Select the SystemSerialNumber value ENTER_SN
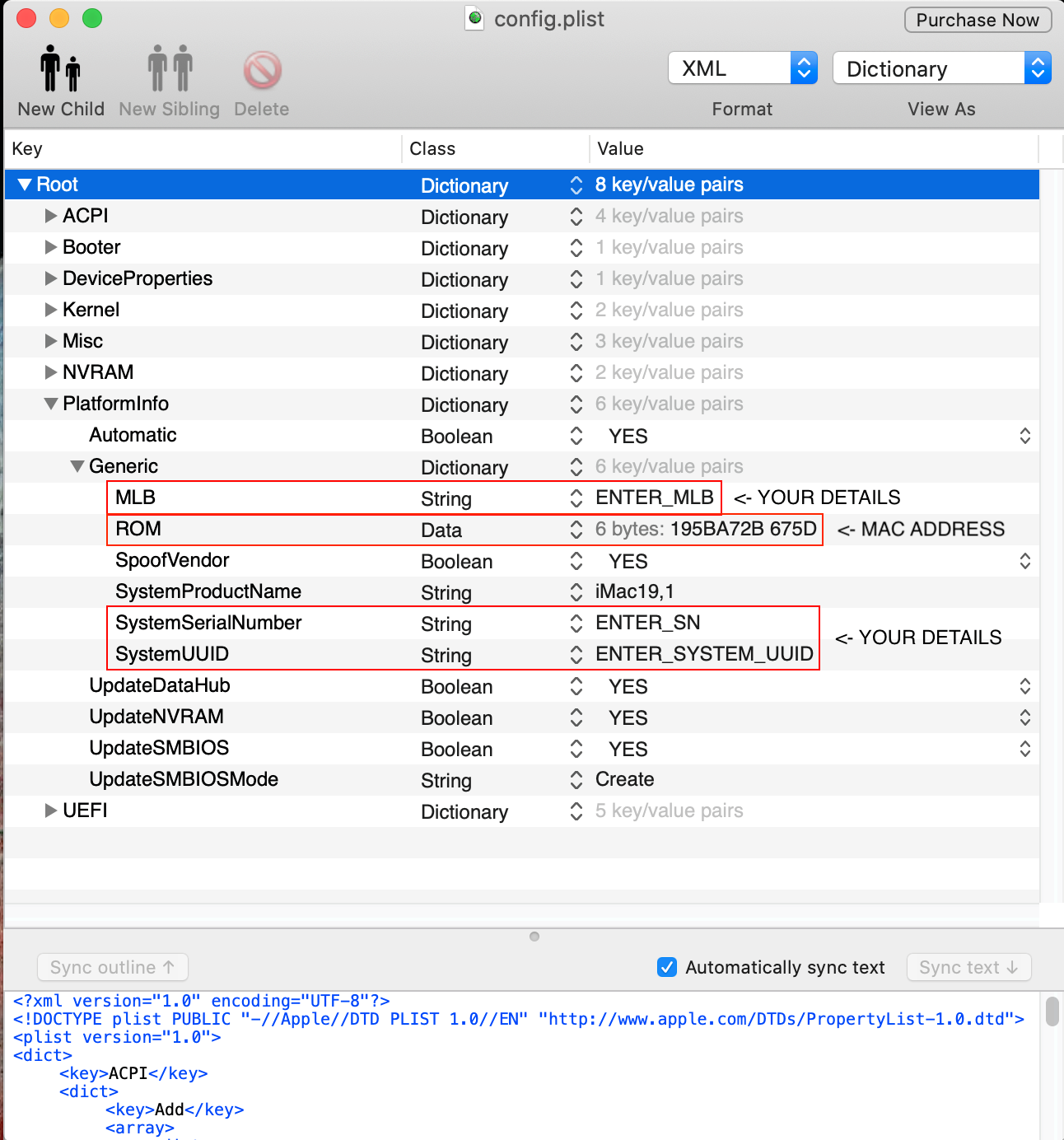The image size is (1064, 1140). point(648,623)
